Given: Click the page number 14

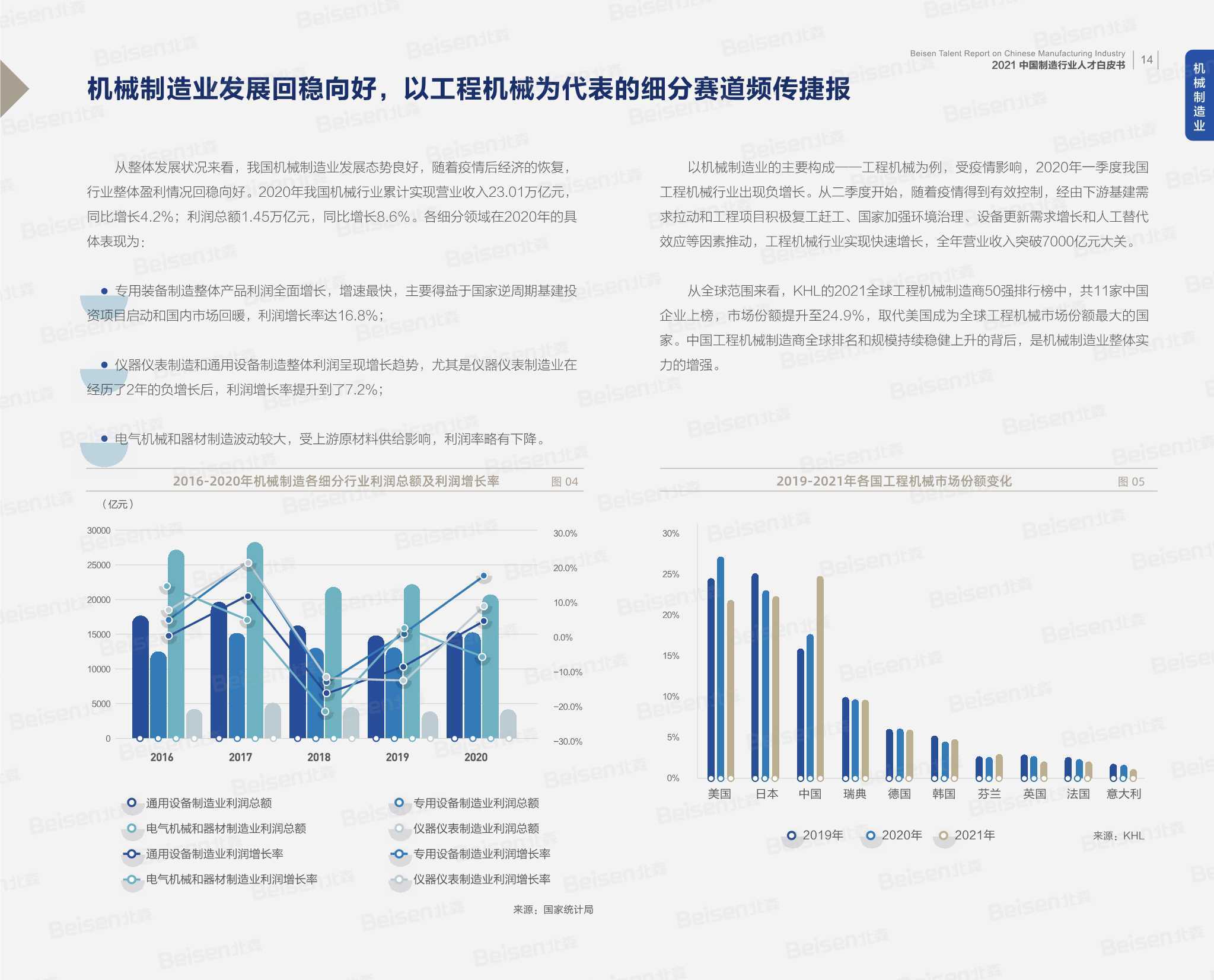Looking at the screenshot, I should point(1147,60).
